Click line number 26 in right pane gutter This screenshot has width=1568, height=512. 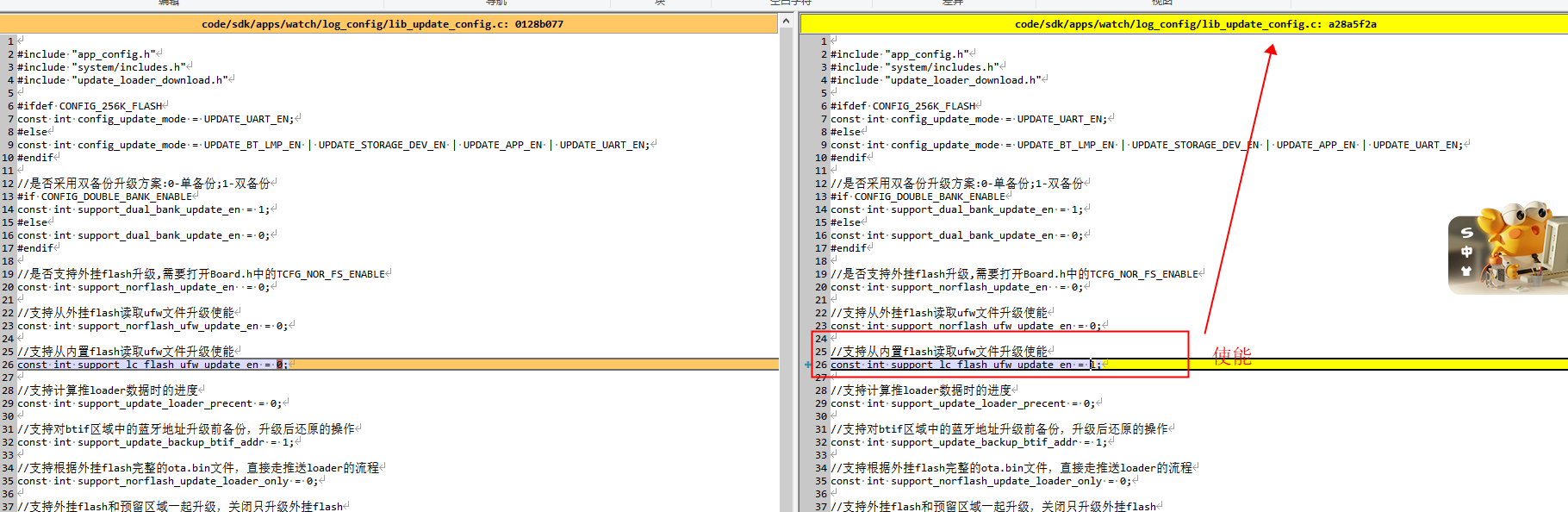821,365
